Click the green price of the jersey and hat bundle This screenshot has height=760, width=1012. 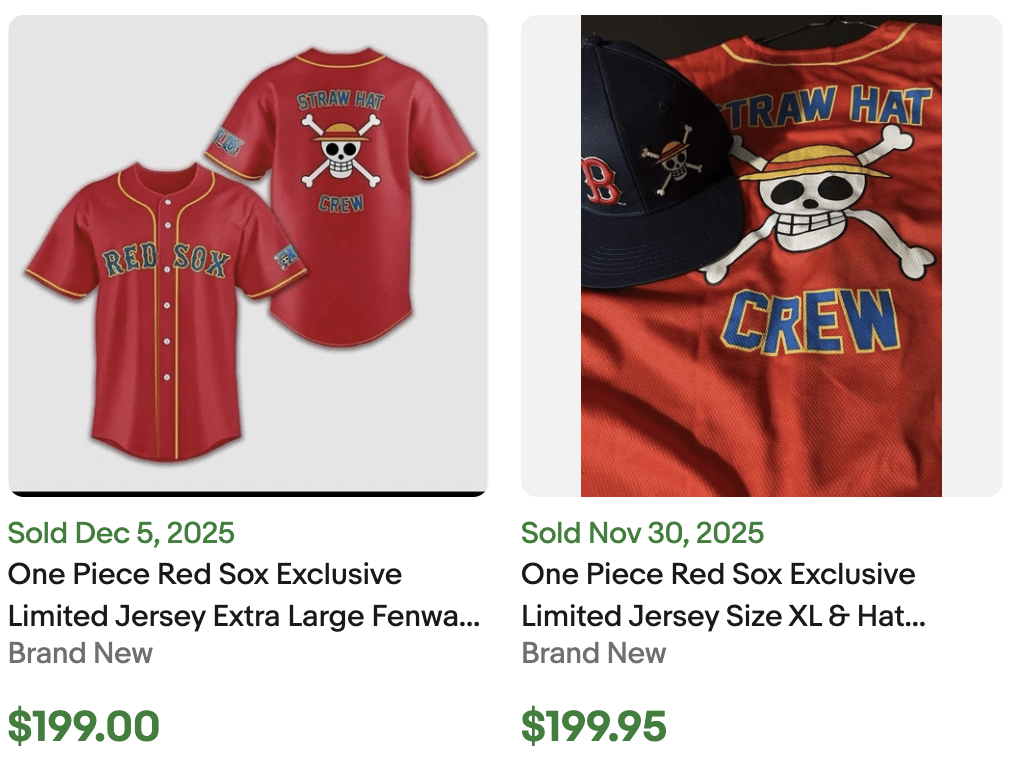[594, 725]
